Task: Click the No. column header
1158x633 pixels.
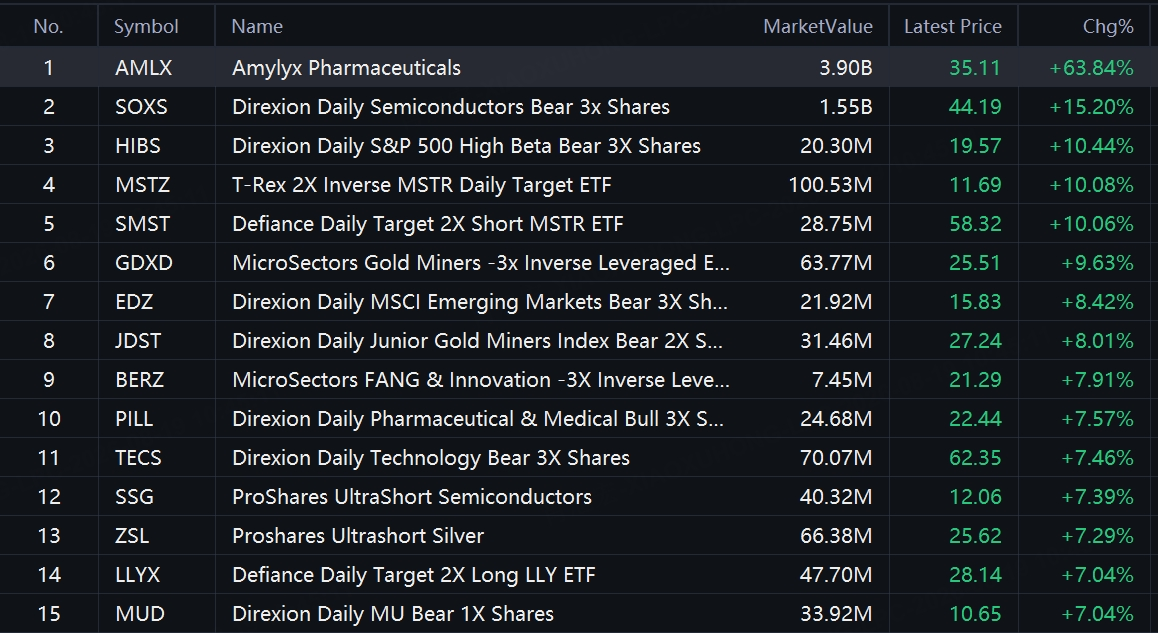Action: click(49, 27)
